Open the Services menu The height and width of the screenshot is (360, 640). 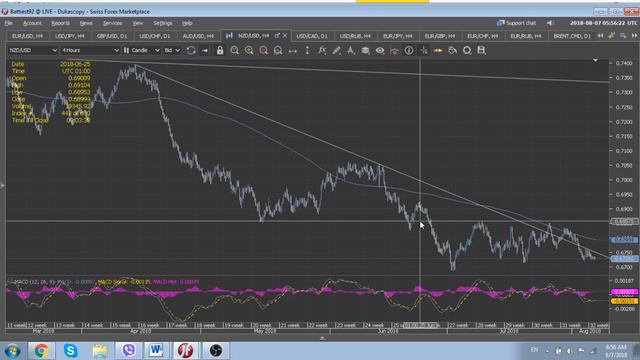pyautogui.click(x=113, y=23)
